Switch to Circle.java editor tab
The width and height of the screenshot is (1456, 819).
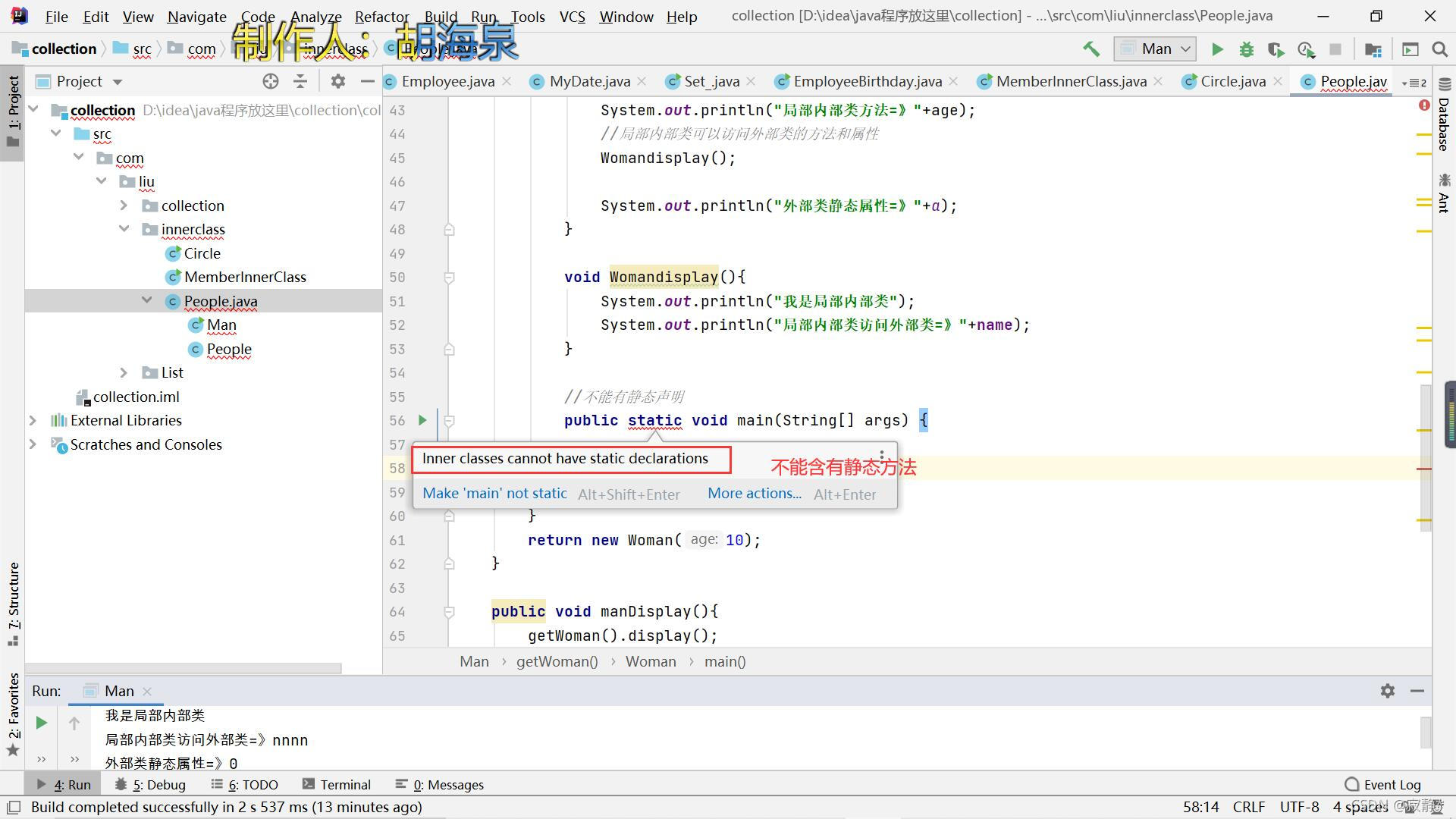coord(1232,81)
